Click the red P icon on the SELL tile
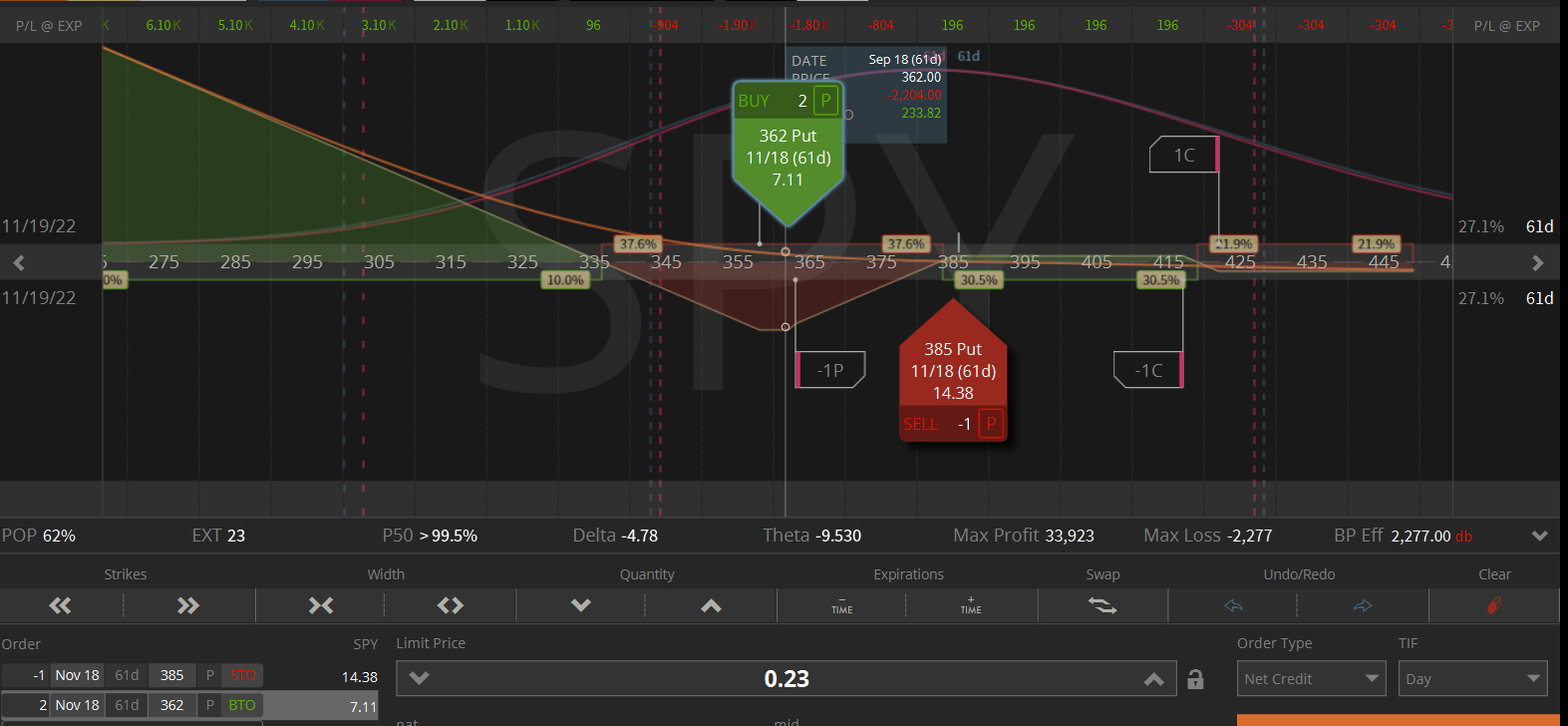The image size is (1568, 726). point(991,424)
